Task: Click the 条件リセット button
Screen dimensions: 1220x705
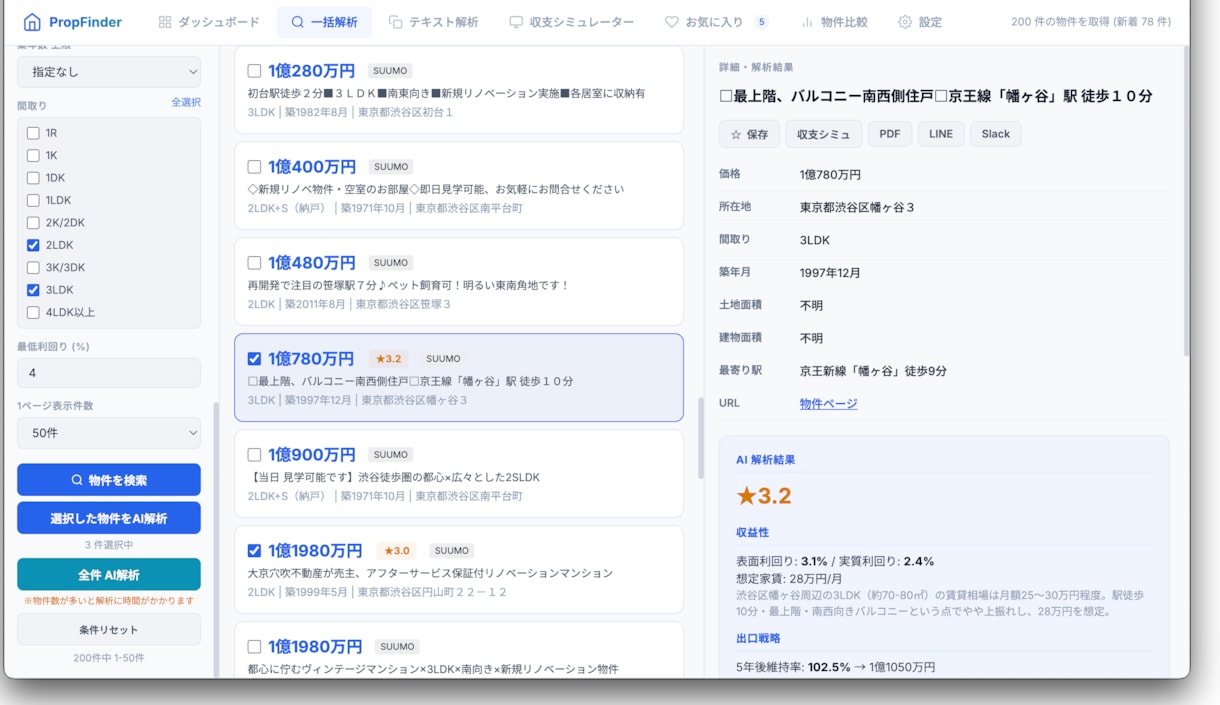Action: 109,630
